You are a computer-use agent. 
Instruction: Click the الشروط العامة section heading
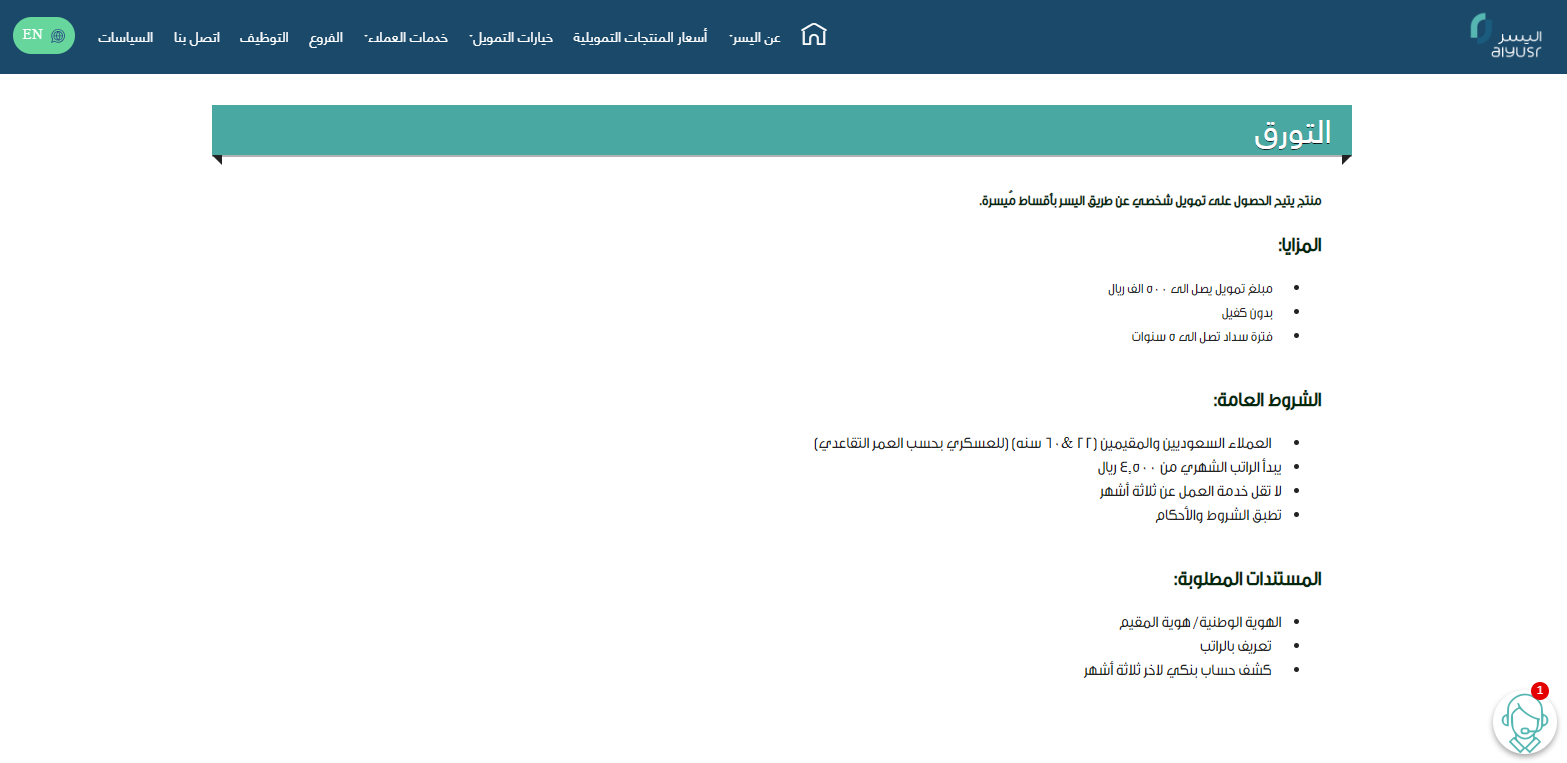[x=1267, y=400]
